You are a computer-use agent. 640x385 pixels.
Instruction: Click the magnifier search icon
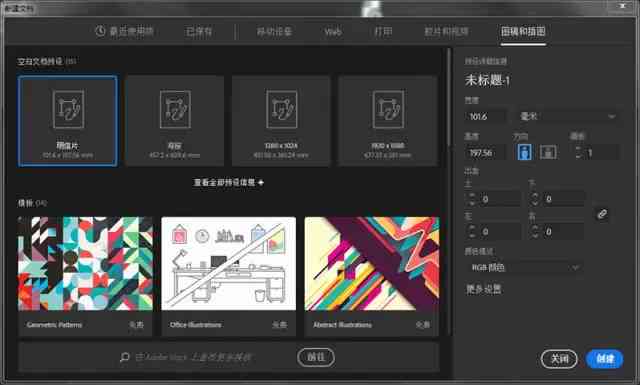tap(124, 357)
